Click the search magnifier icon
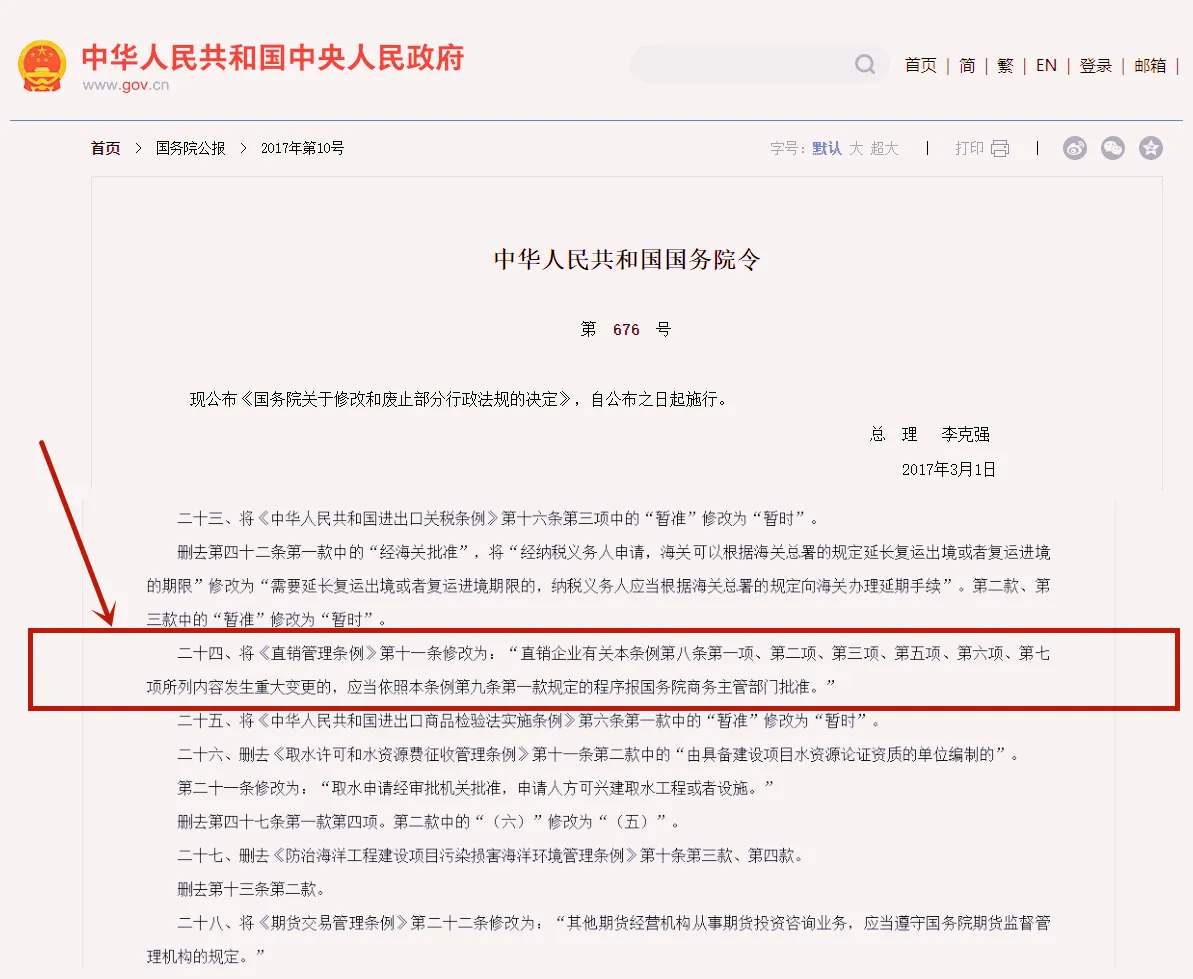Image resolution: width=1193 pixels, height=979 pixels. [x=864, y=64]
